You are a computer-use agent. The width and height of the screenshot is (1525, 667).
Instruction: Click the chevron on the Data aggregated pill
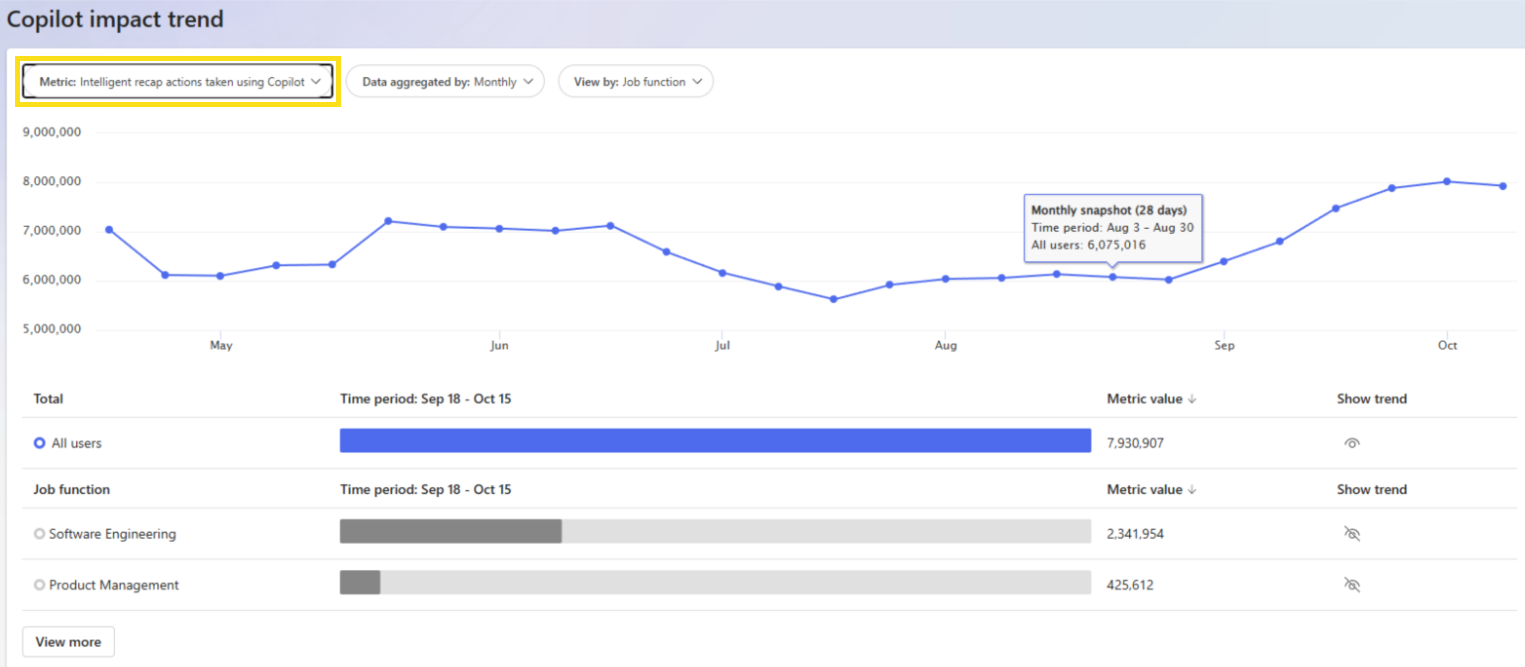pyautogui.click(x=531, y=81)
